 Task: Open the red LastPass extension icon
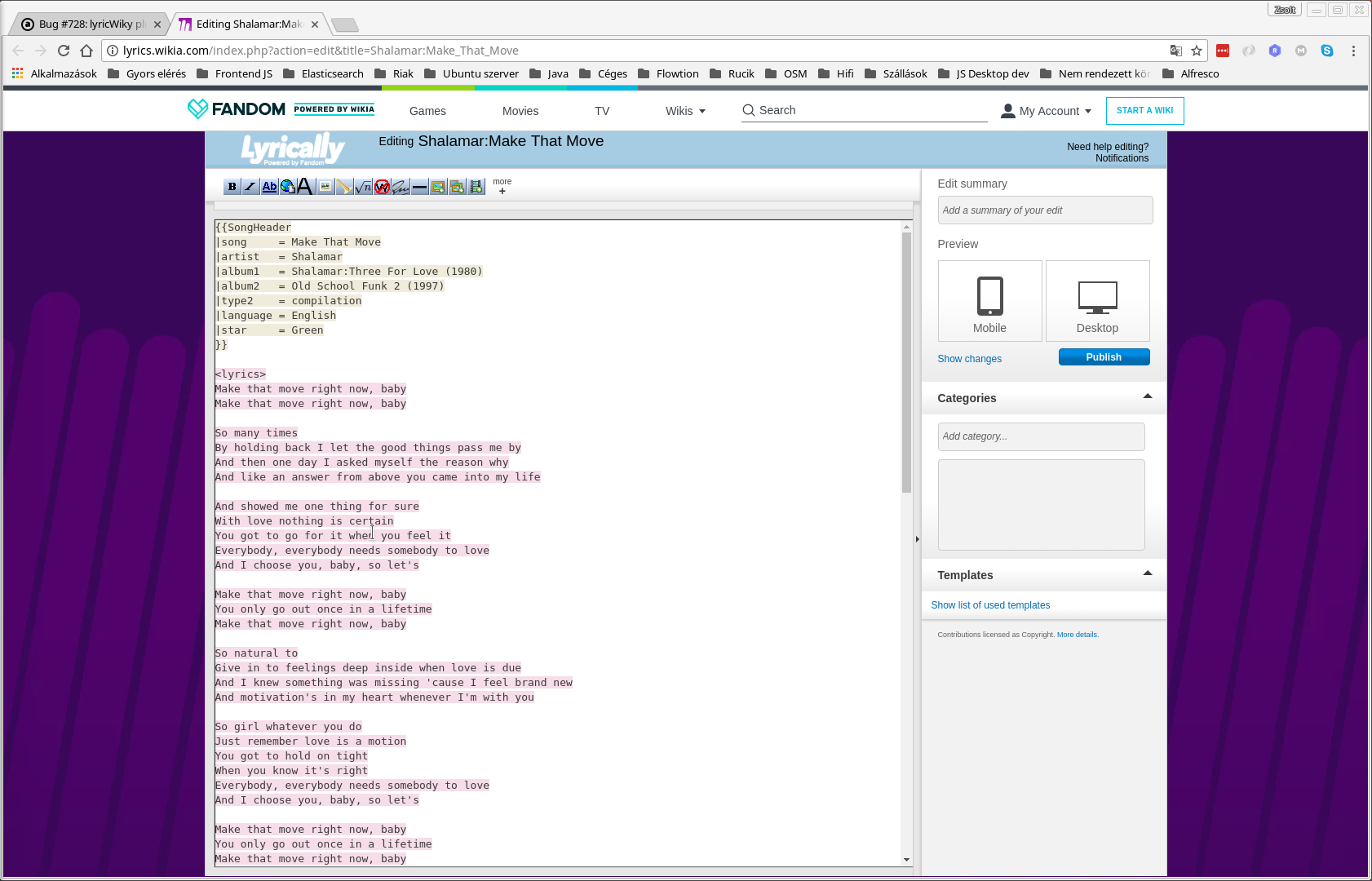point(1223,51)
